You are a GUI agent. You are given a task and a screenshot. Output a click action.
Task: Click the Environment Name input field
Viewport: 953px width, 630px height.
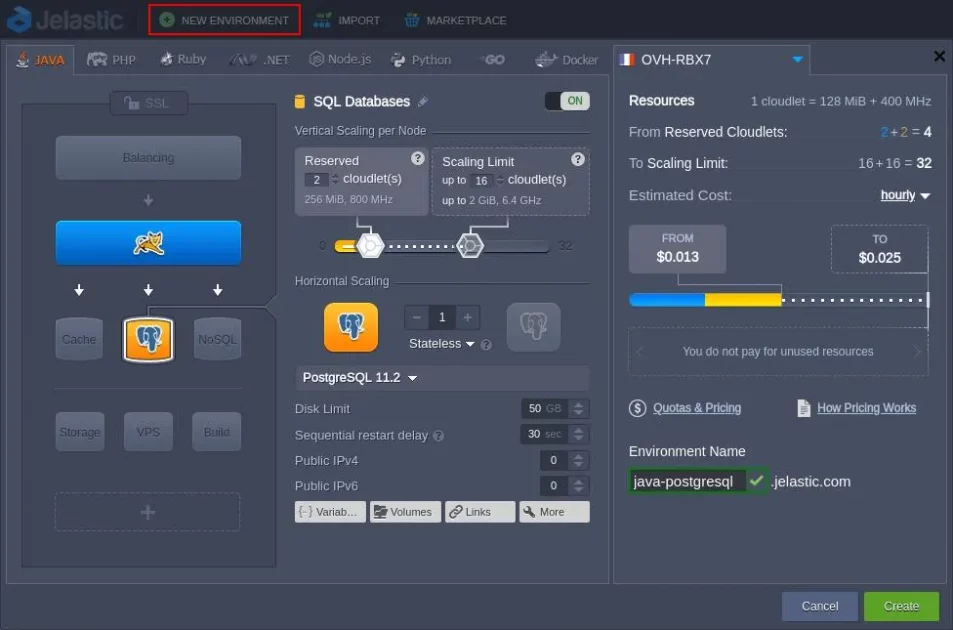[x=687, y=482]
